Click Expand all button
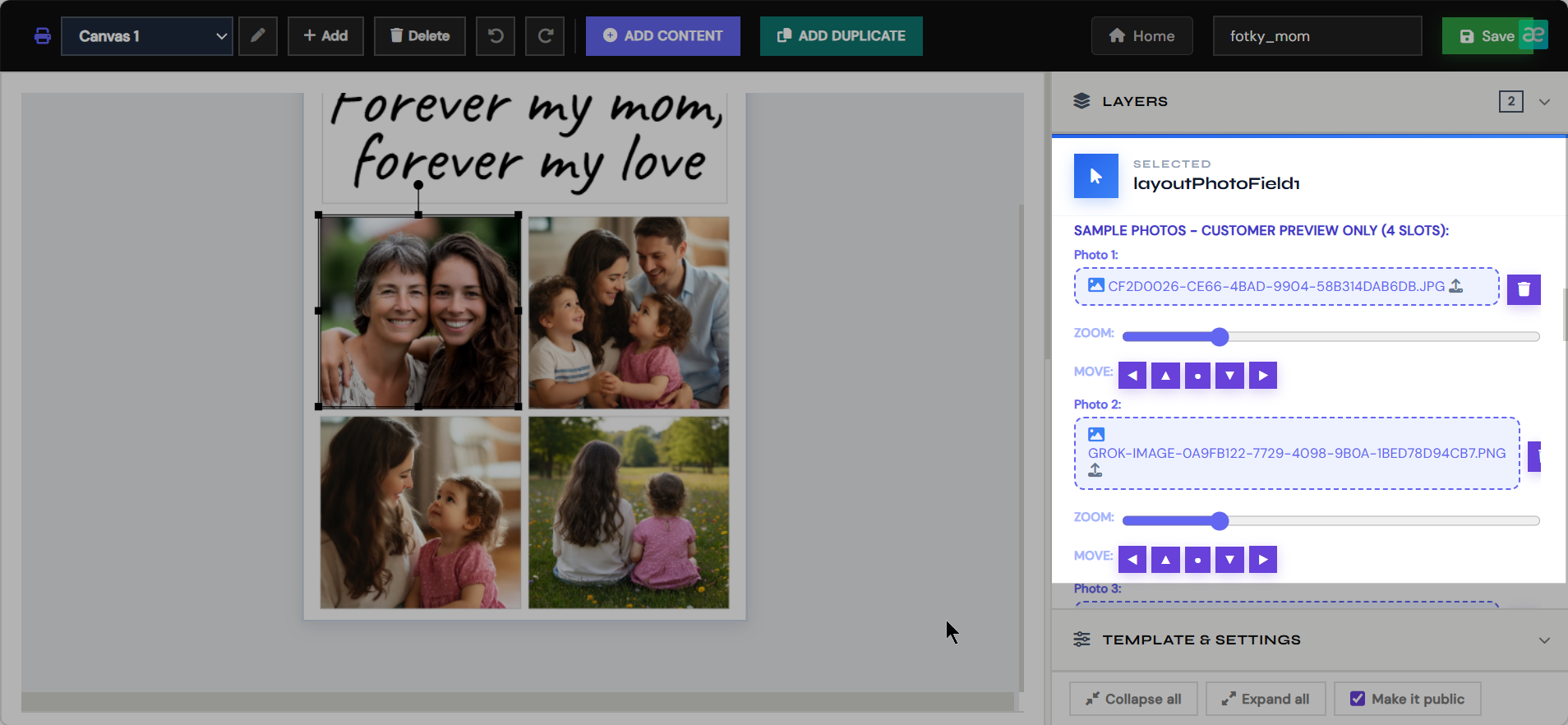This screenshot has height=725, width=1568. 1266,699
